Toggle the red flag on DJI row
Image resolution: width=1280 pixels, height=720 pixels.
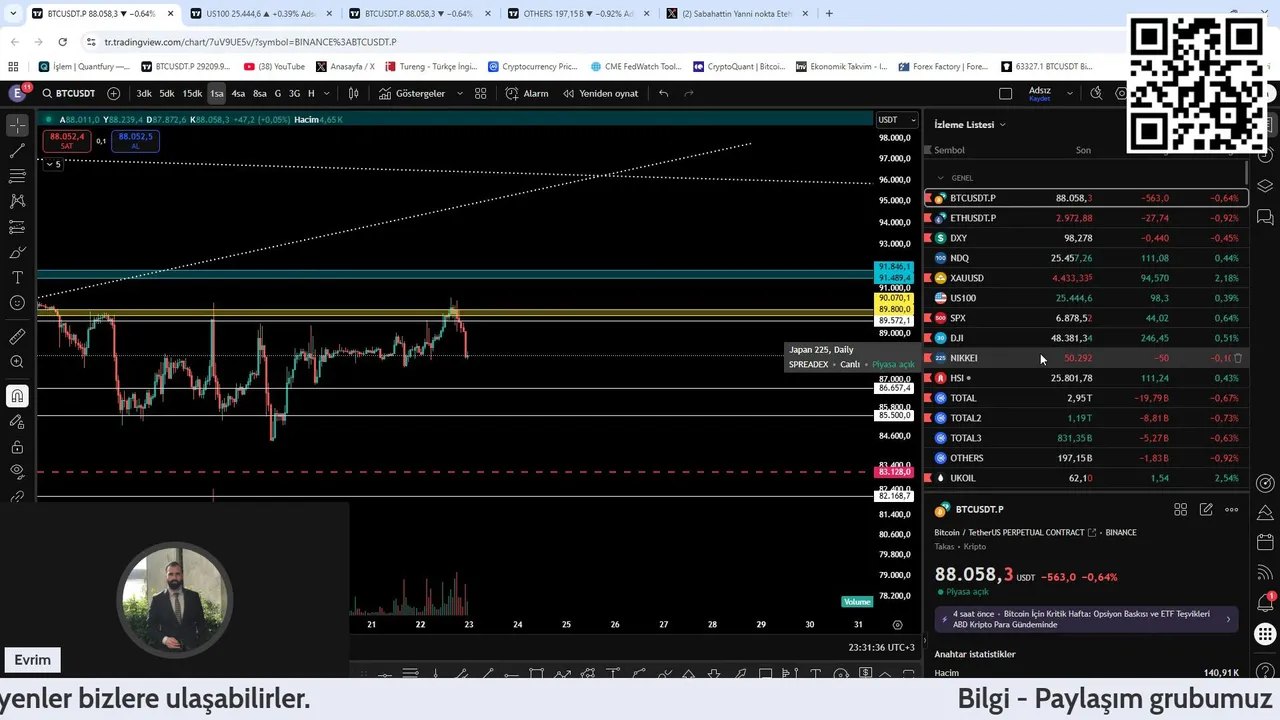tap(928, 338)
